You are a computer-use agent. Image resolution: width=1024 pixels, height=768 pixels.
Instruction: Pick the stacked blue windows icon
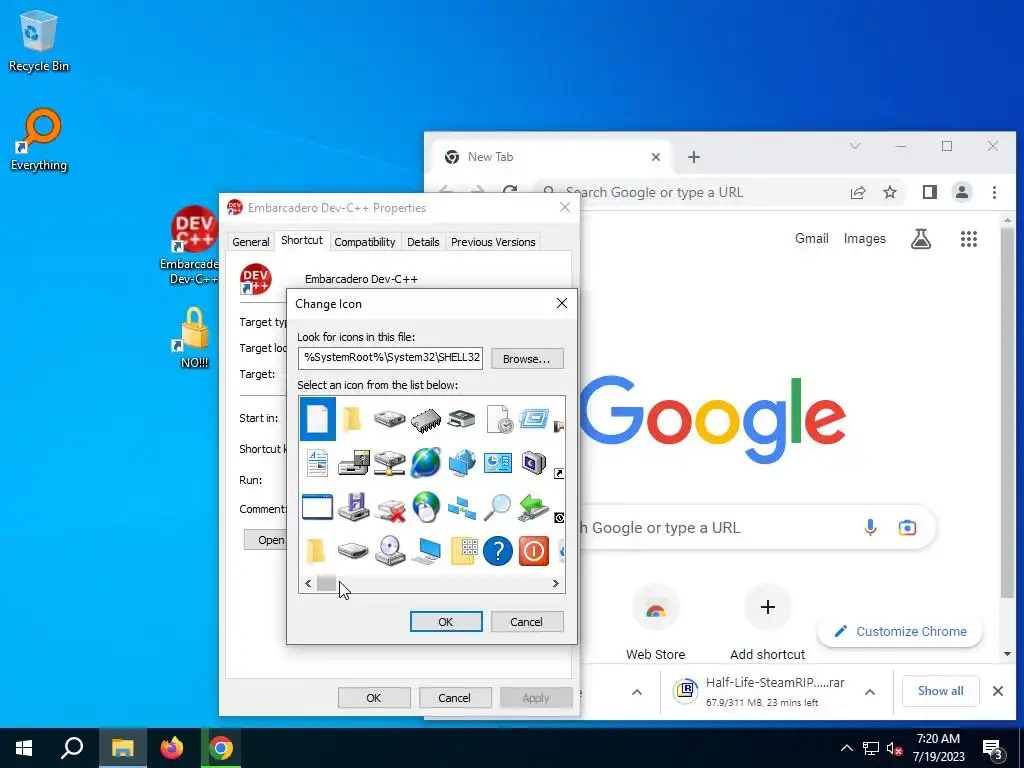click(534, 419)
